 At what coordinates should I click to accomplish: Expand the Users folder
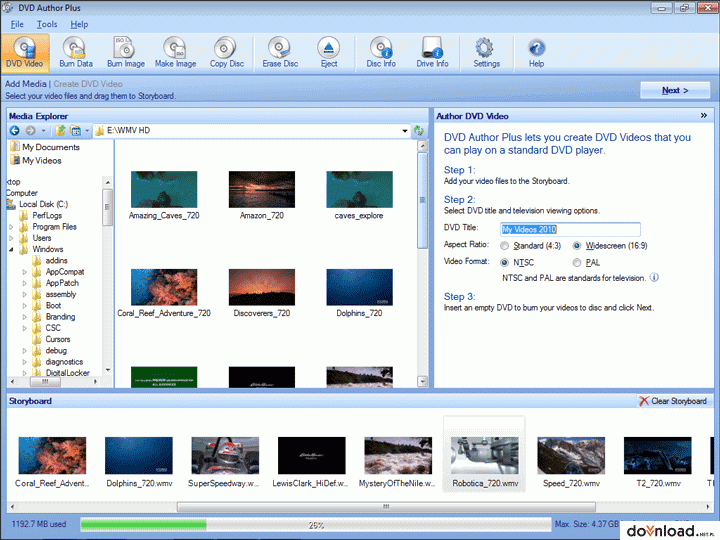coord(11,238)
